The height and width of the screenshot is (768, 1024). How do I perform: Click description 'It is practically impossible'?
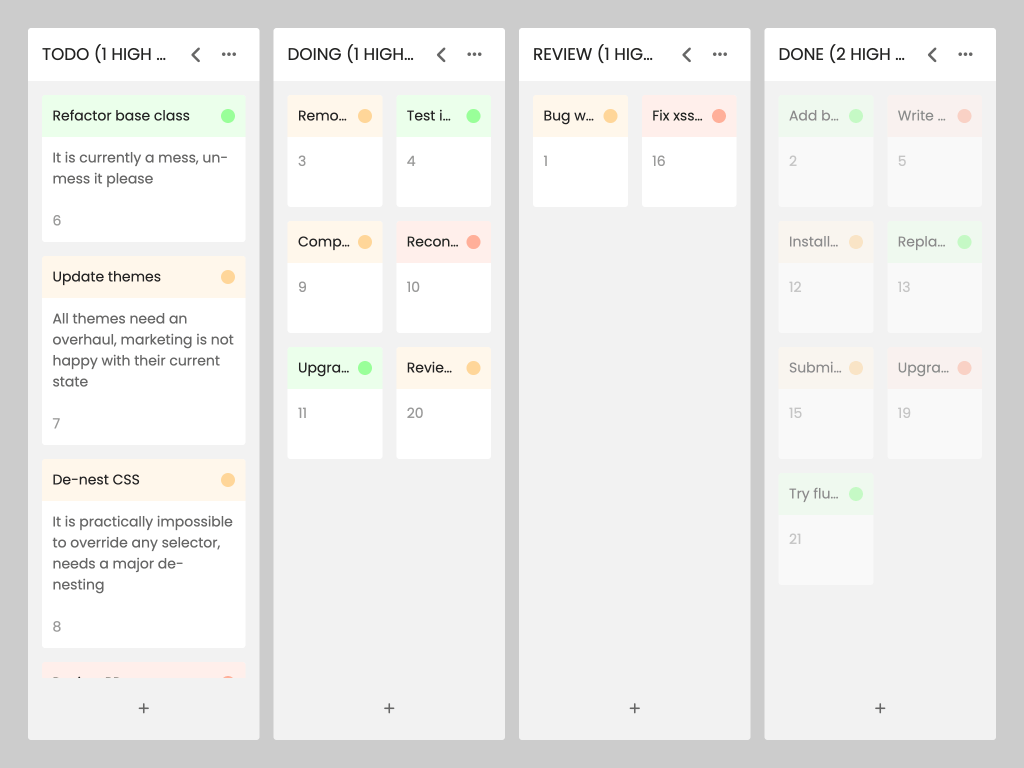coord(142,553)
